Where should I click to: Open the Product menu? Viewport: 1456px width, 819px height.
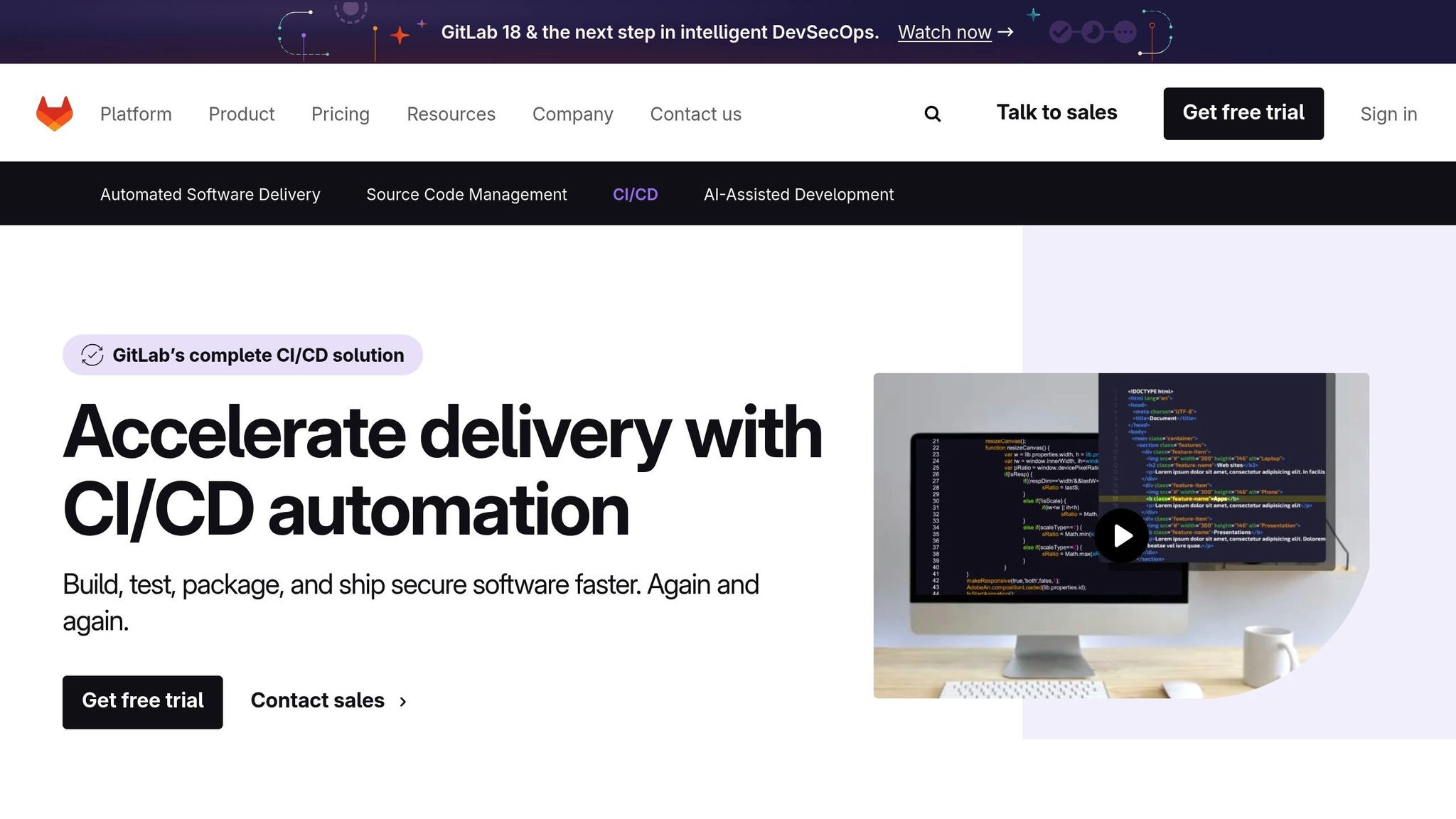click(241, 114)
